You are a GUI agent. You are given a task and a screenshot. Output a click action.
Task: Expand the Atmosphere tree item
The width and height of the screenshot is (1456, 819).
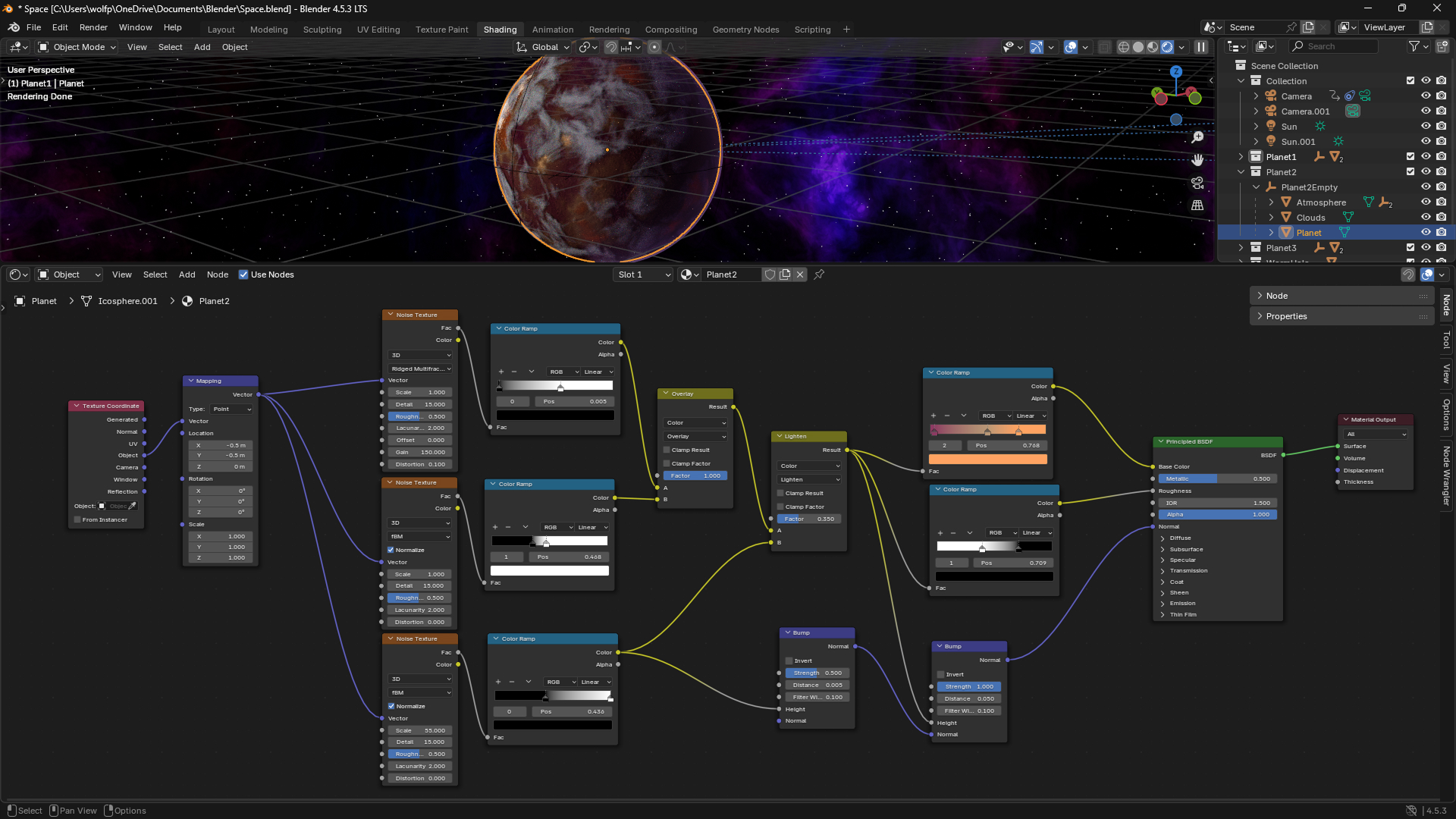click(x=1272, y=202)
